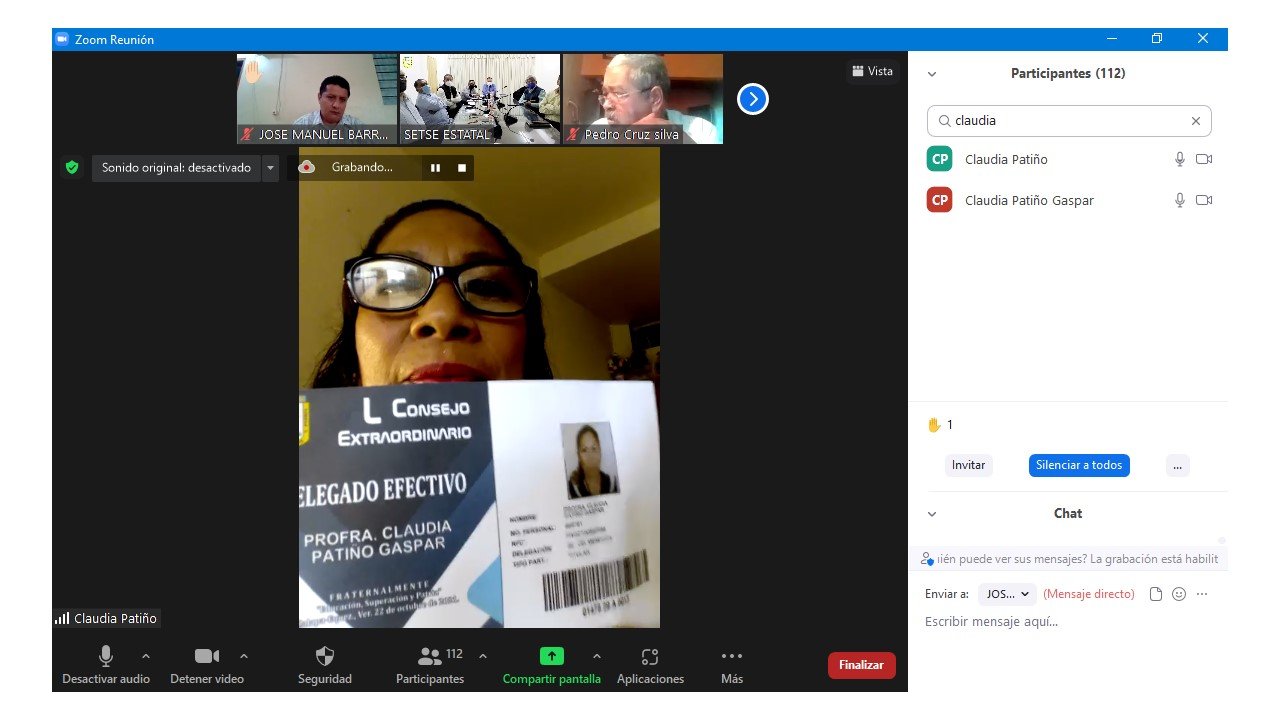Restore down the Zoom window
1280x720 pixels.
coord(1157,39)
